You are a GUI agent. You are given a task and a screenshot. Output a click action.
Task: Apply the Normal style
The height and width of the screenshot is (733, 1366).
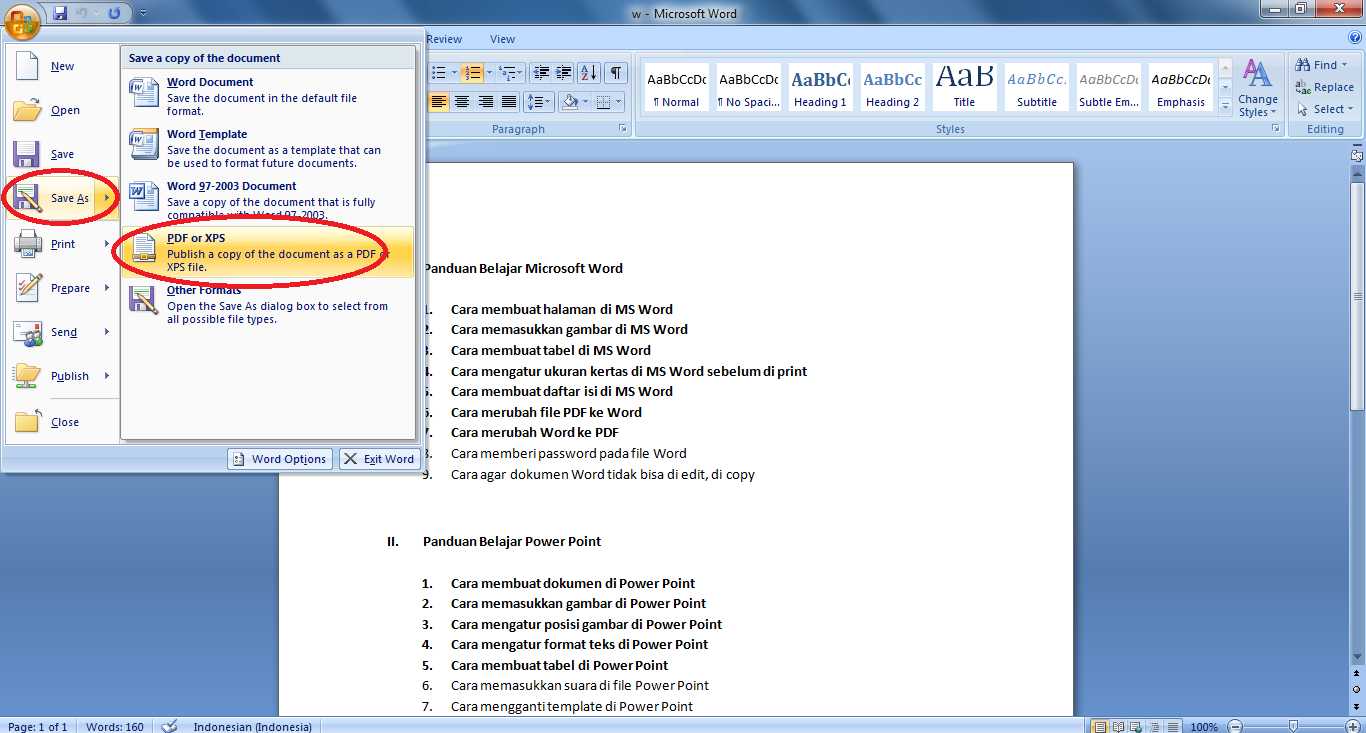[x=676, y=87]
